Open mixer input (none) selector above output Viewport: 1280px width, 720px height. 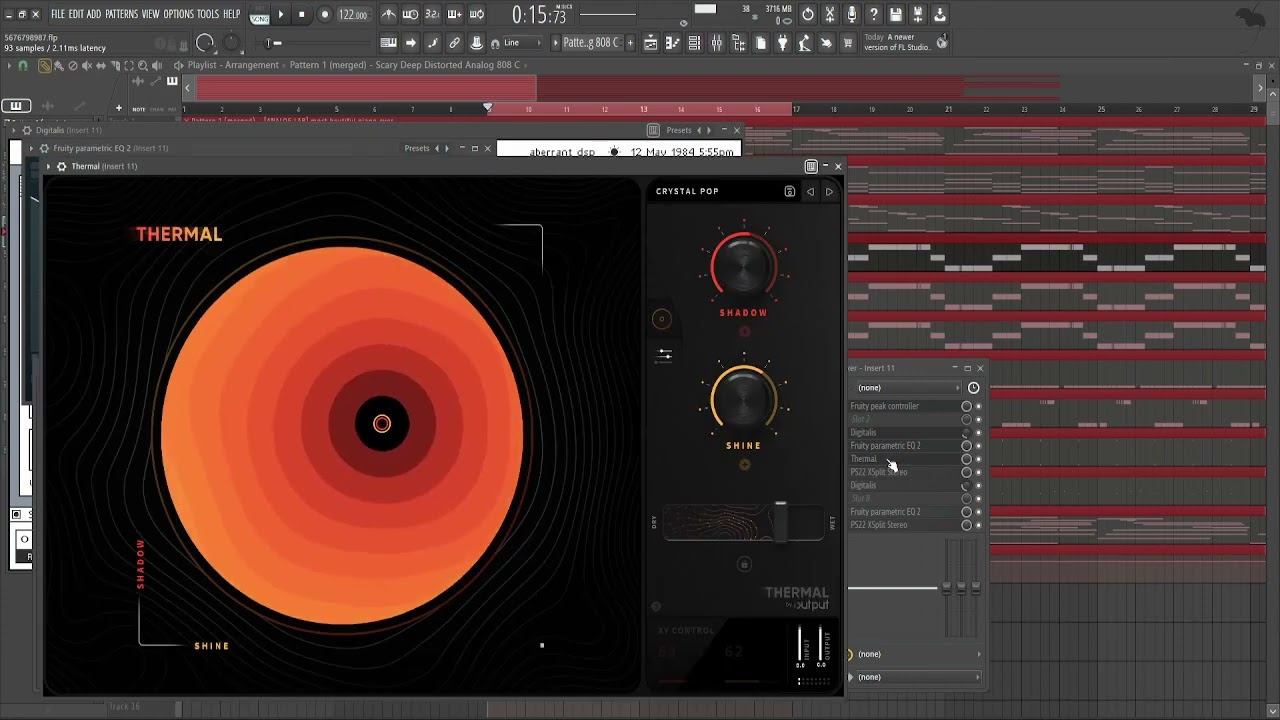click(x=915, y=654)
